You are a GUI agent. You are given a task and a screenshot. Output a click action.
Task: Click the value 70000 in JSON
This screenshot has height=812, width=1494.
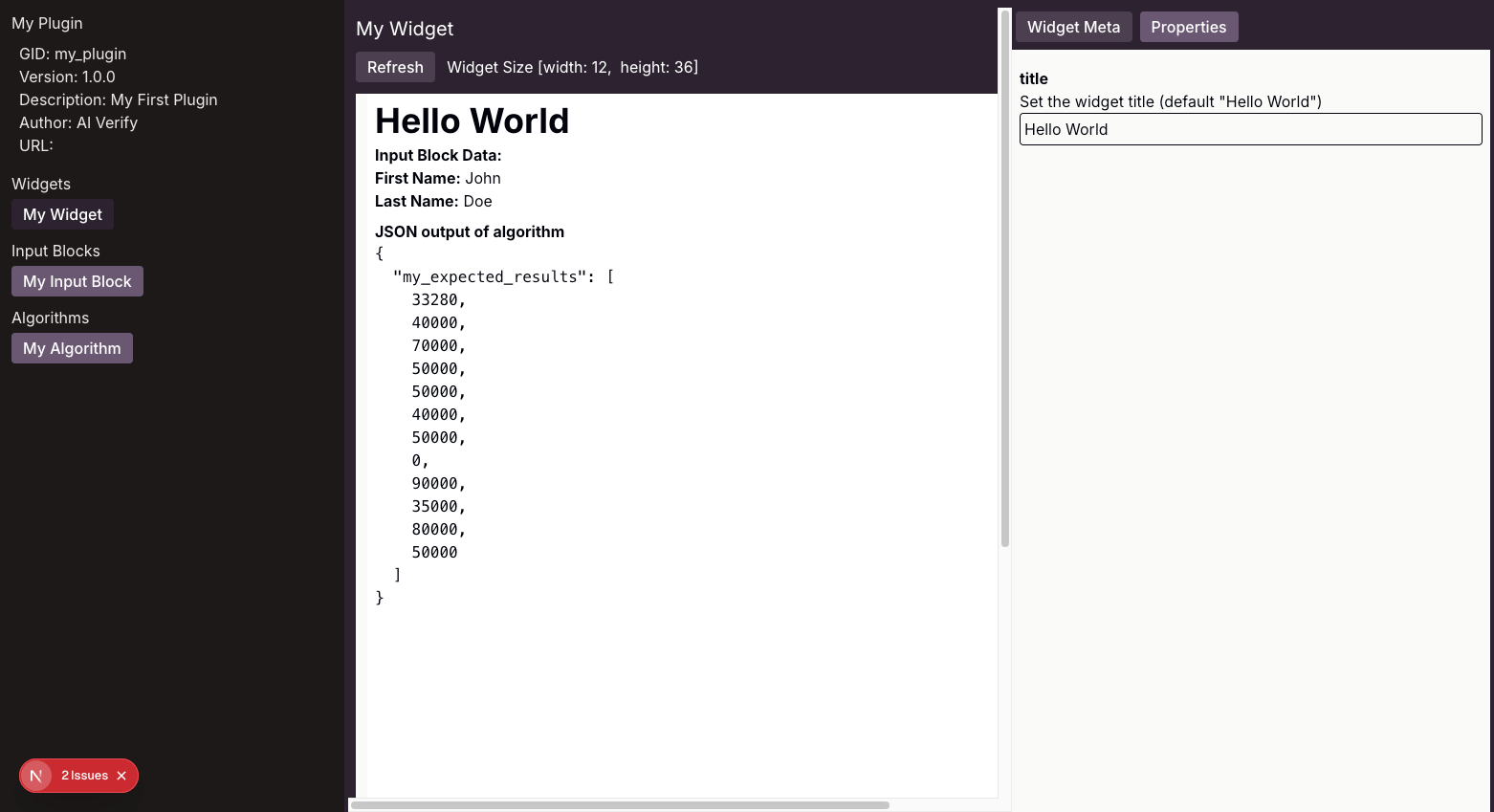[435, 345]
